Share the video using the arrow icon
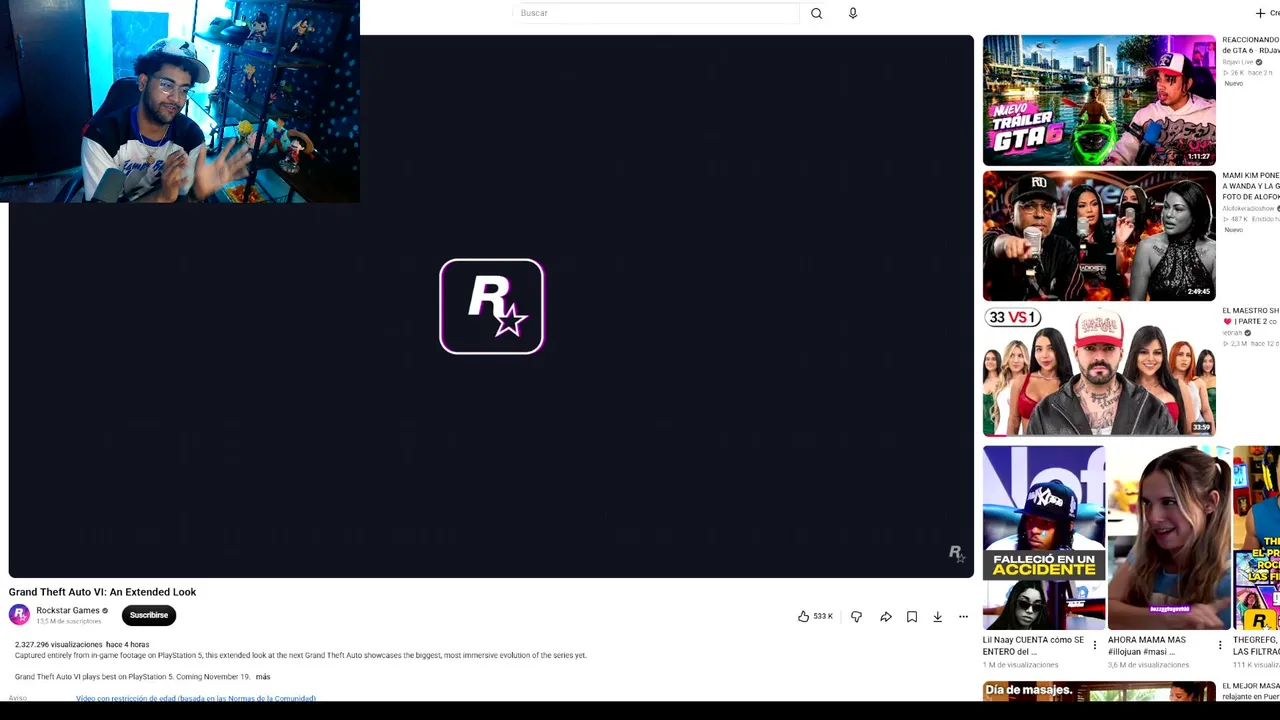 [x=886, y=617]
